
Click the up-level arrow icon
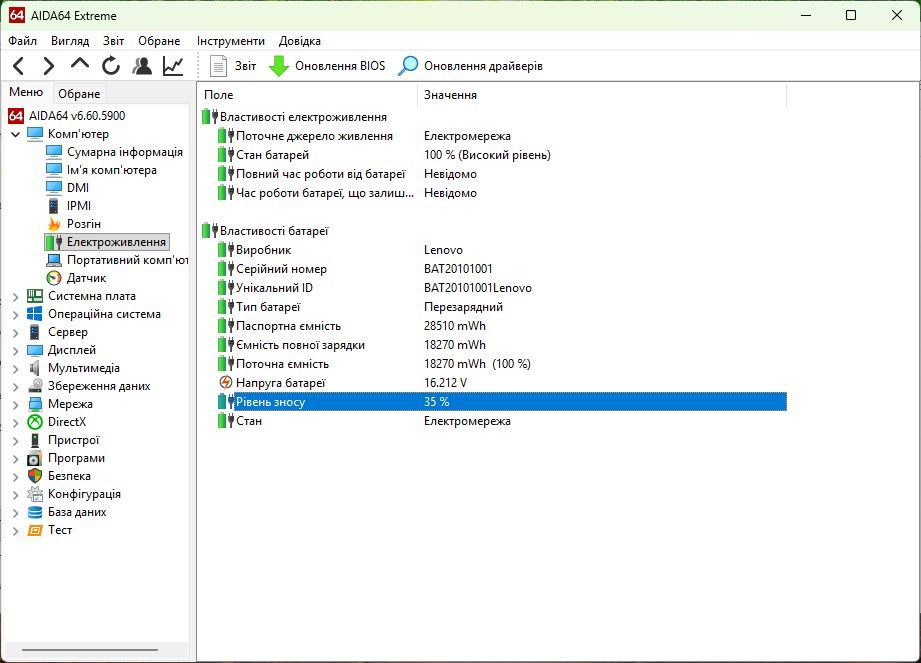click(80, 64)
